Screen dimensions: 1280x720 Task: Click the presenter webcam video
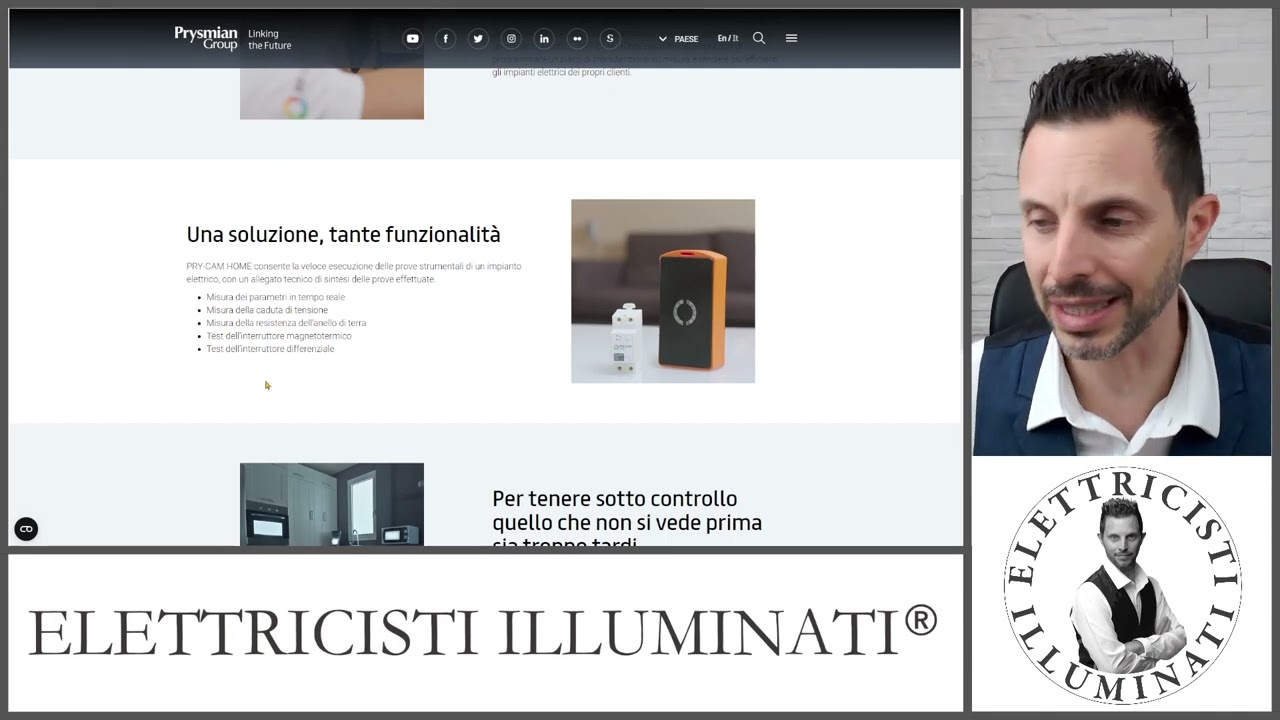[1122, 232]
